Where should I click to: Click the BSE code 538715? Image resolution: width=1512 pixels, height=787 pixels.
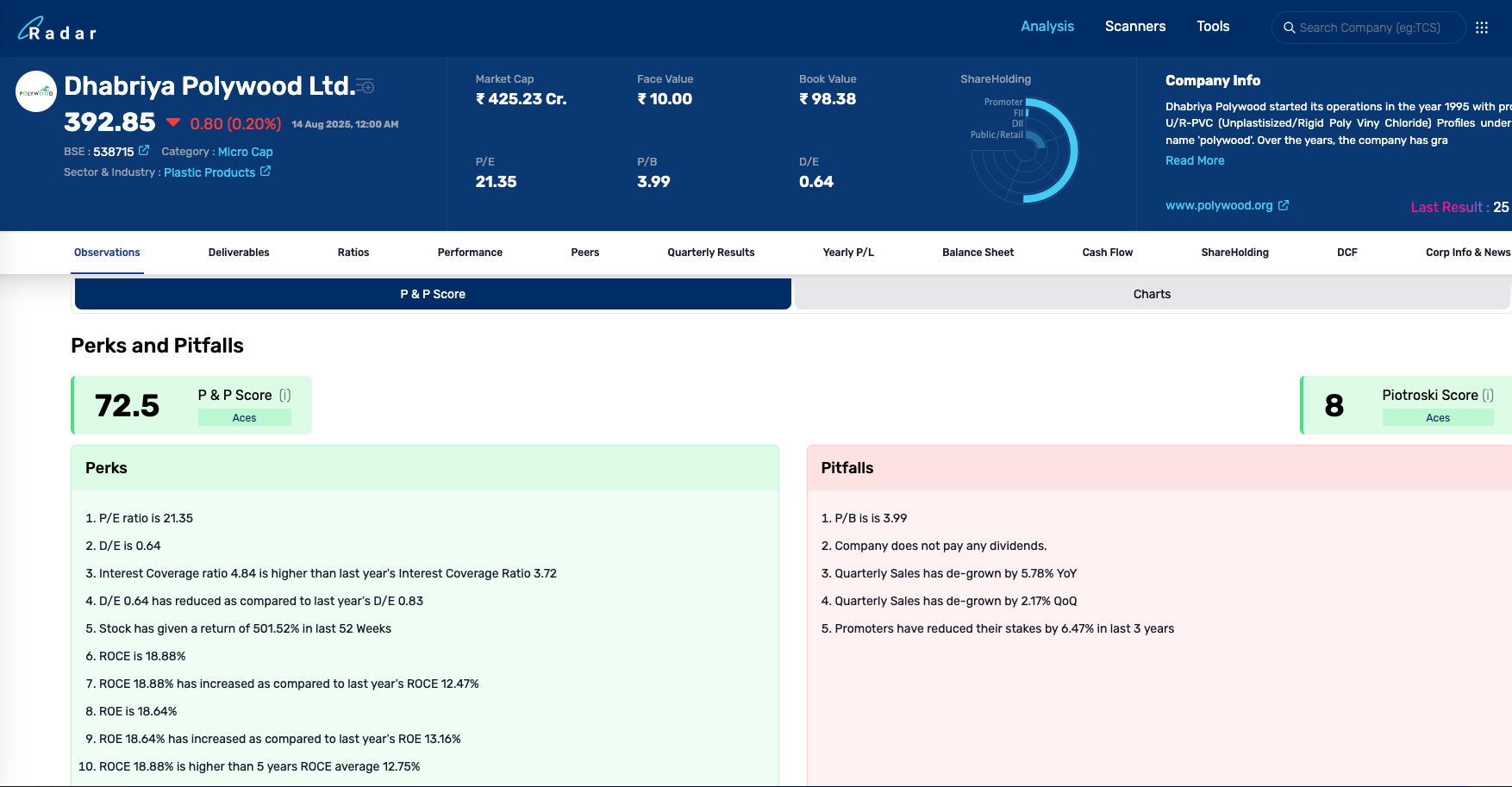tap(114, 152)
